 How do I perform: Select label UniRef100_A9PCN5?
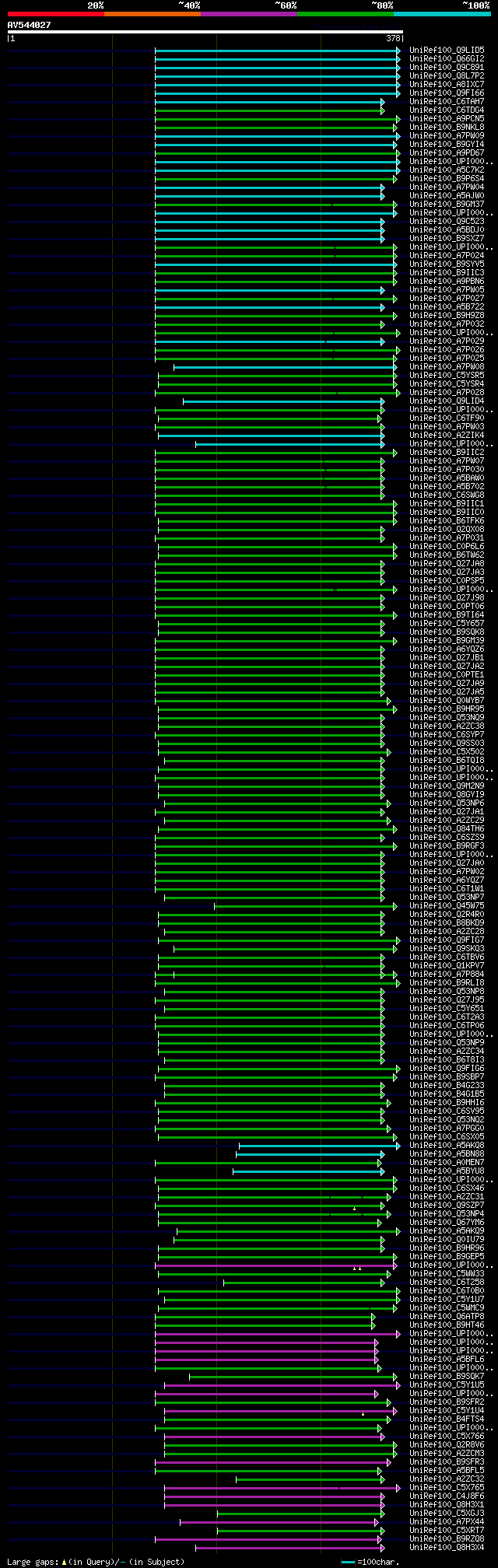point(447,119)
